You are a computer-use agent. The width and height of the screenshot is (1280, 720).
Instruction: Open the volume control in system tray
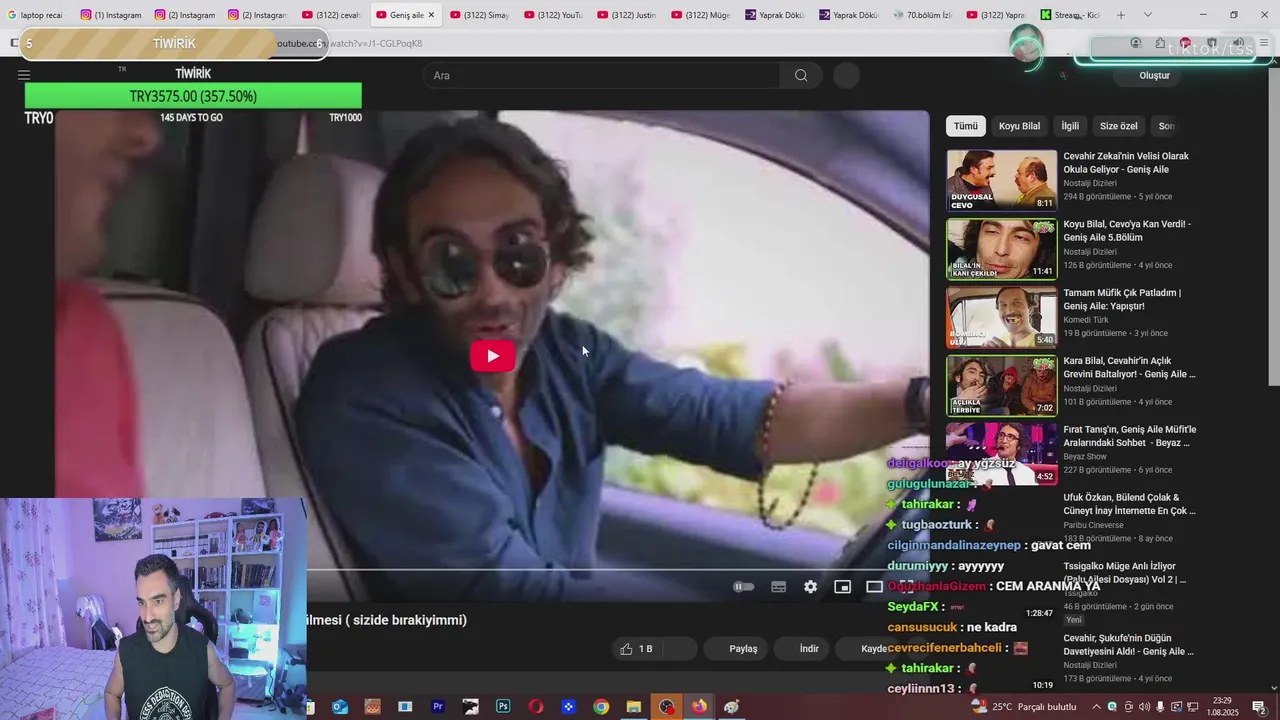pos(1144,707)
